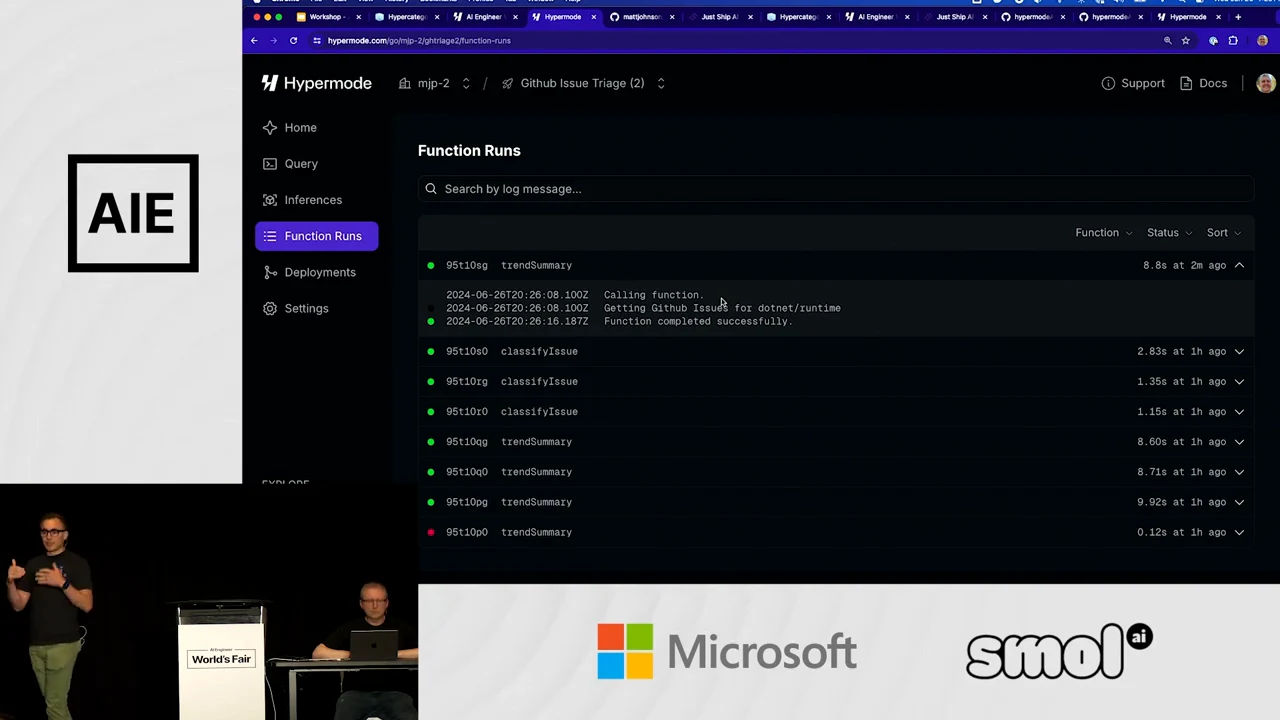Expand the 95t10rg classifyIssue run
Image resolution: width=1280 pixels, height=720 pixels.
pos(1239,381)
